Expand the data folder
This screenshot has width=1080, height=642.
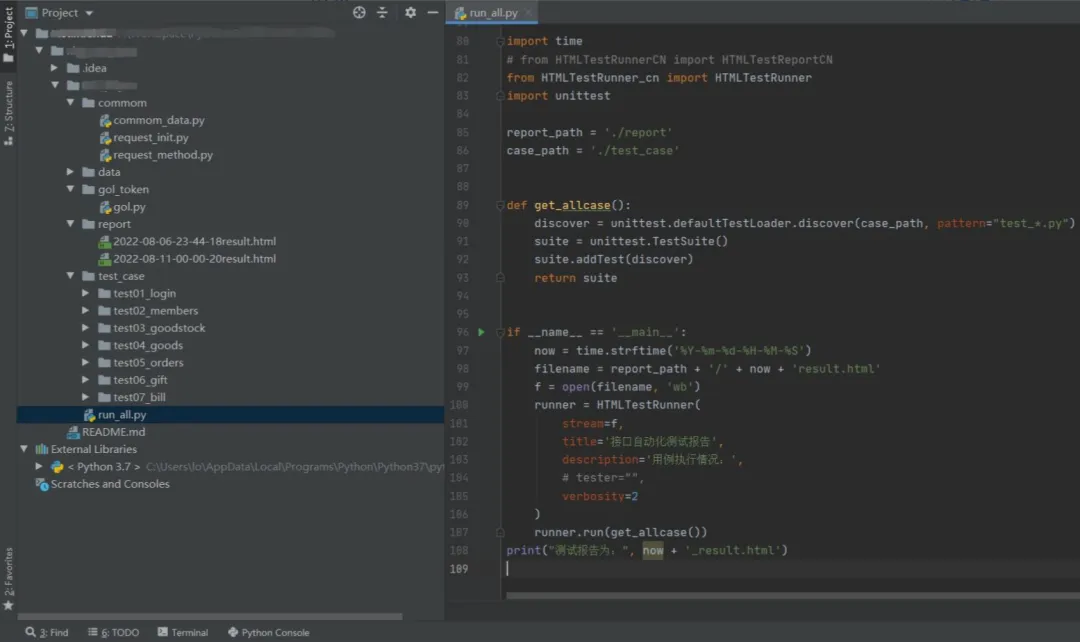(x=70, y=172)
